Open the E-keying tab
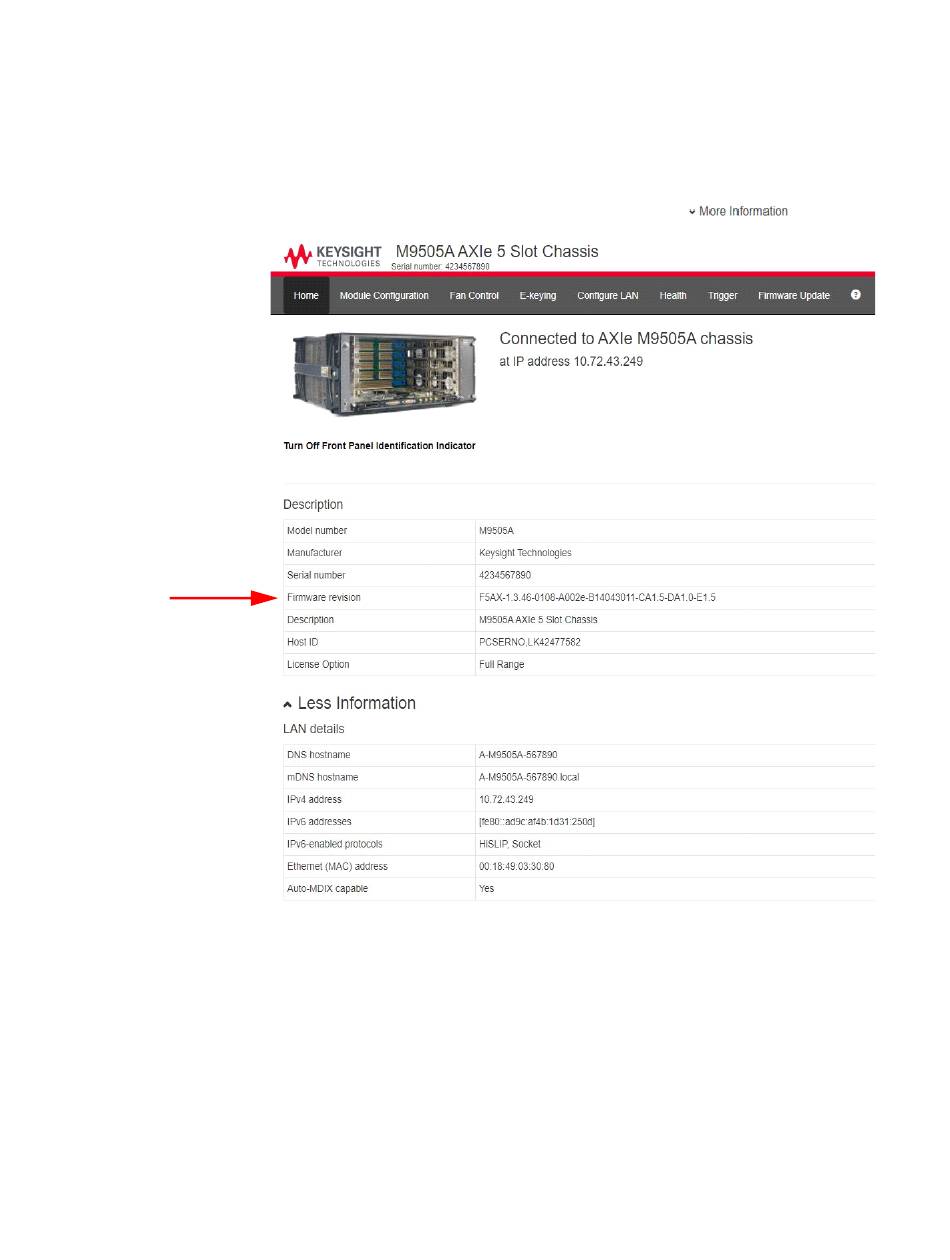The height and width of the screenshot is (1260, 950). [x=538, y=296]
